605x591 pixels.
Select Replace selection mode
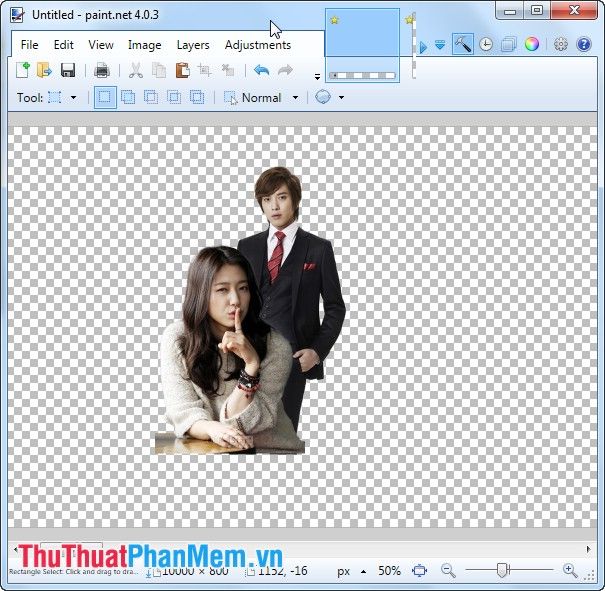[x=105, y=97]
